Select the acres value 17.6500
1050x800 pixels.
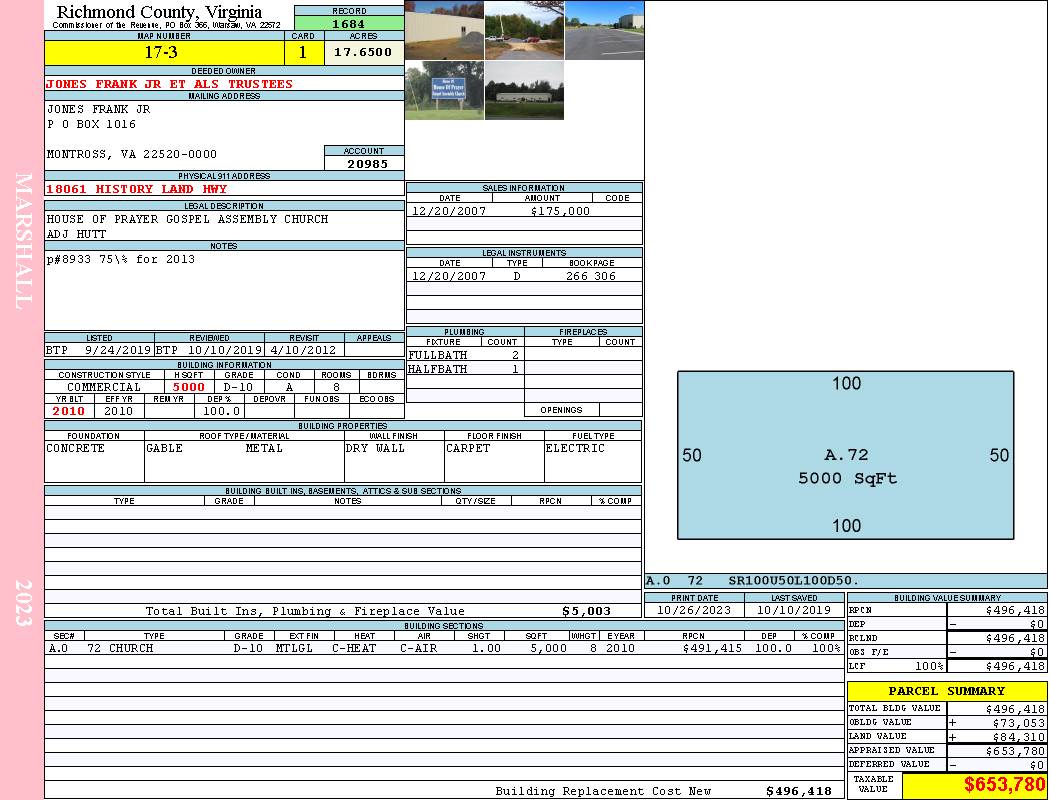click(x=363, y=52)
